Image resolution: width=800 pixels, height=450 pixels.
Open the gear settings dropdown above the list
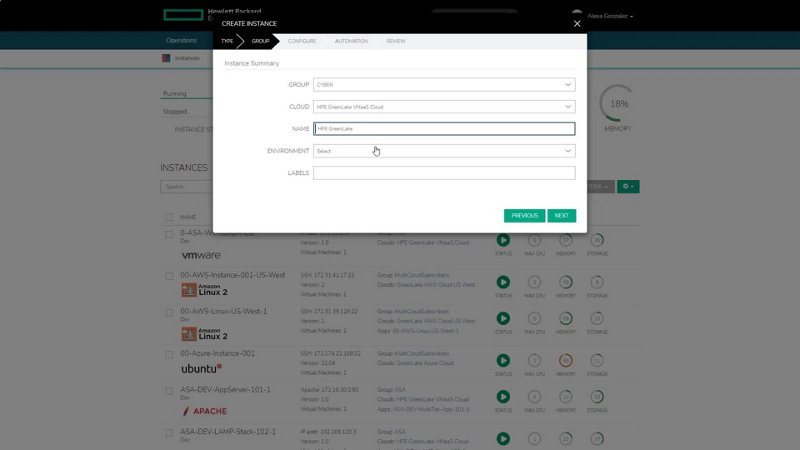tap(628, 187)
